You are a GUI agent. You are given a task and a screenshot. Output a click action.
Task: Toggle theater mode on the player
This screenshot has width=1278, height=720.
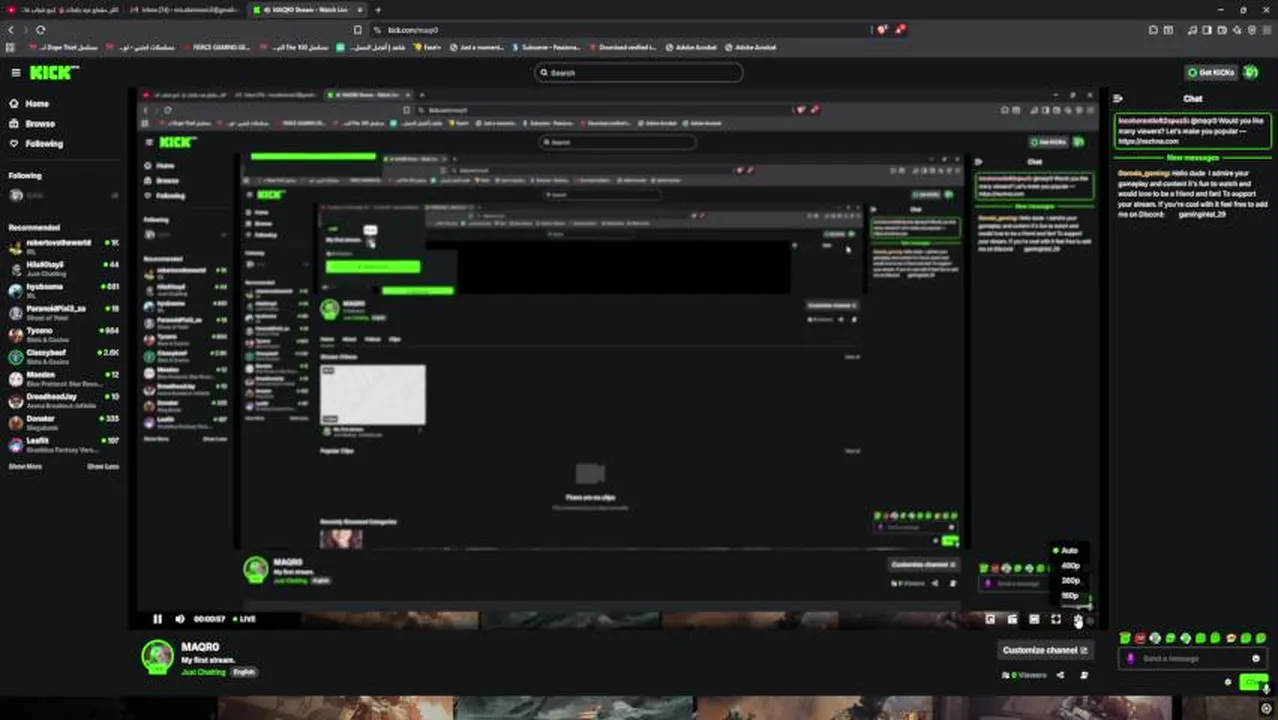coord(1034,619)
